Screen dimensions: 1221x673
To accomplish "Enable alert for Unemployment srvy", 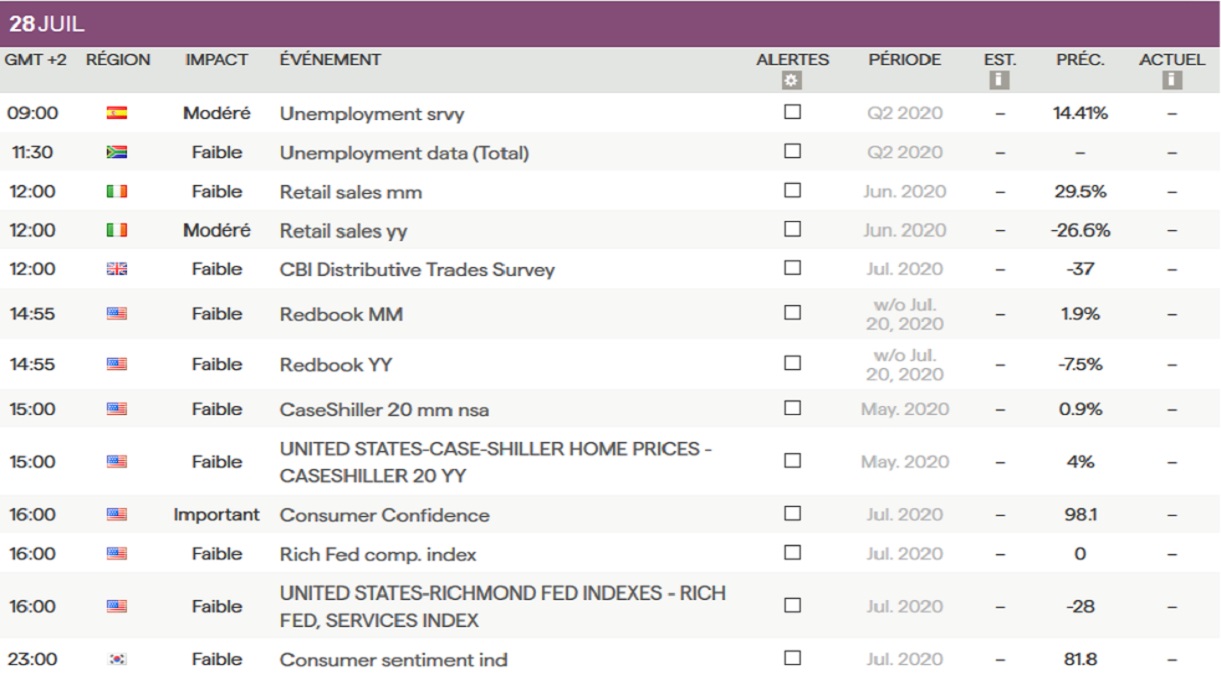I will (x=793, y=112).
